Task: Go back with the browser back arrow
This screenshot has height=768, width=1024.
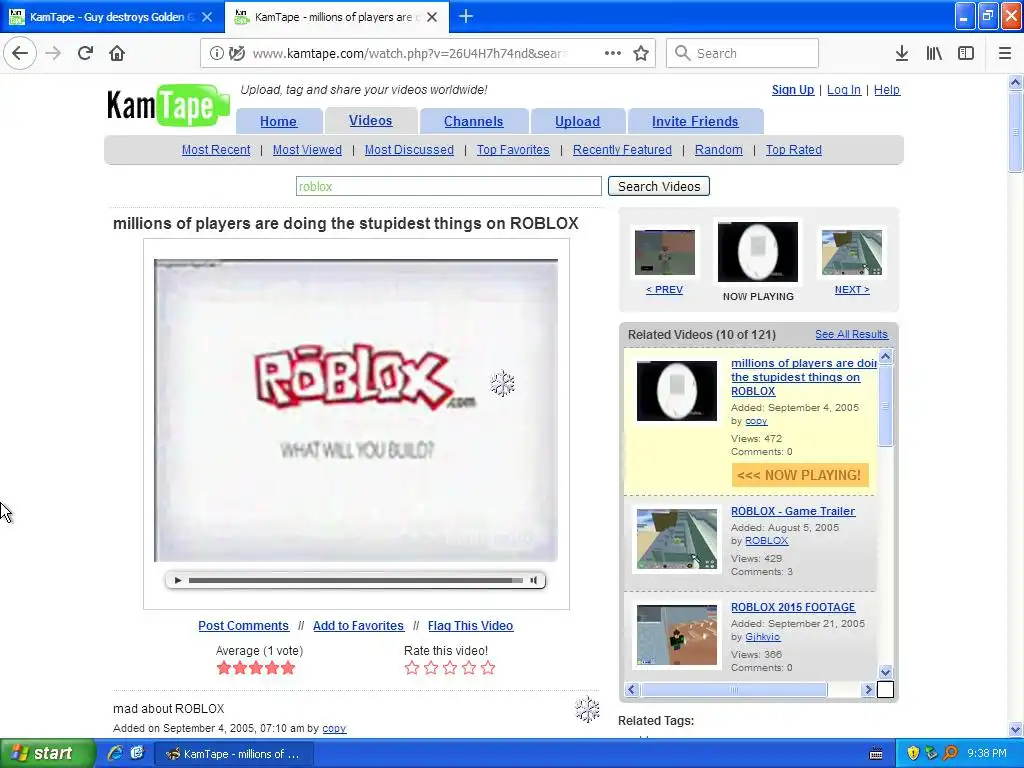Action: click(20, 53)
